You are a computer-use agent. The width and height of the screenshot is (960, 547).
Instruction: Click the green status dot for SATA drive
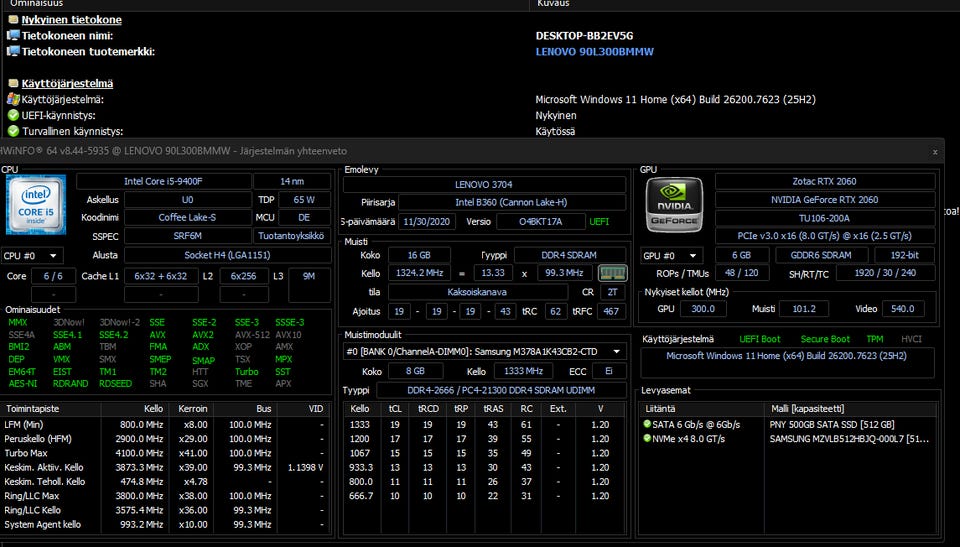point(647,424)
